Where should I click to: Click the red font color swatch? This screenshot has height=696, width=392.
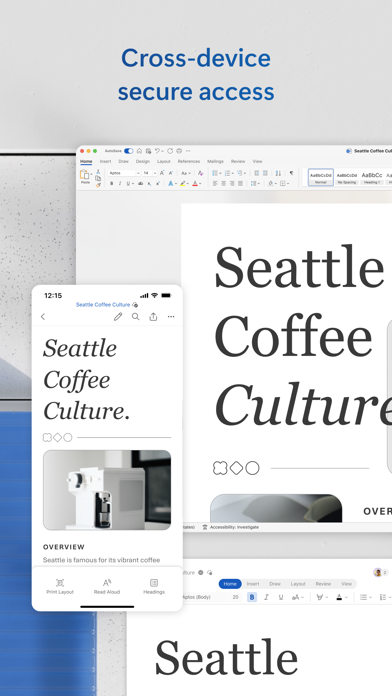pyautogui.click(x=195, y=183)
